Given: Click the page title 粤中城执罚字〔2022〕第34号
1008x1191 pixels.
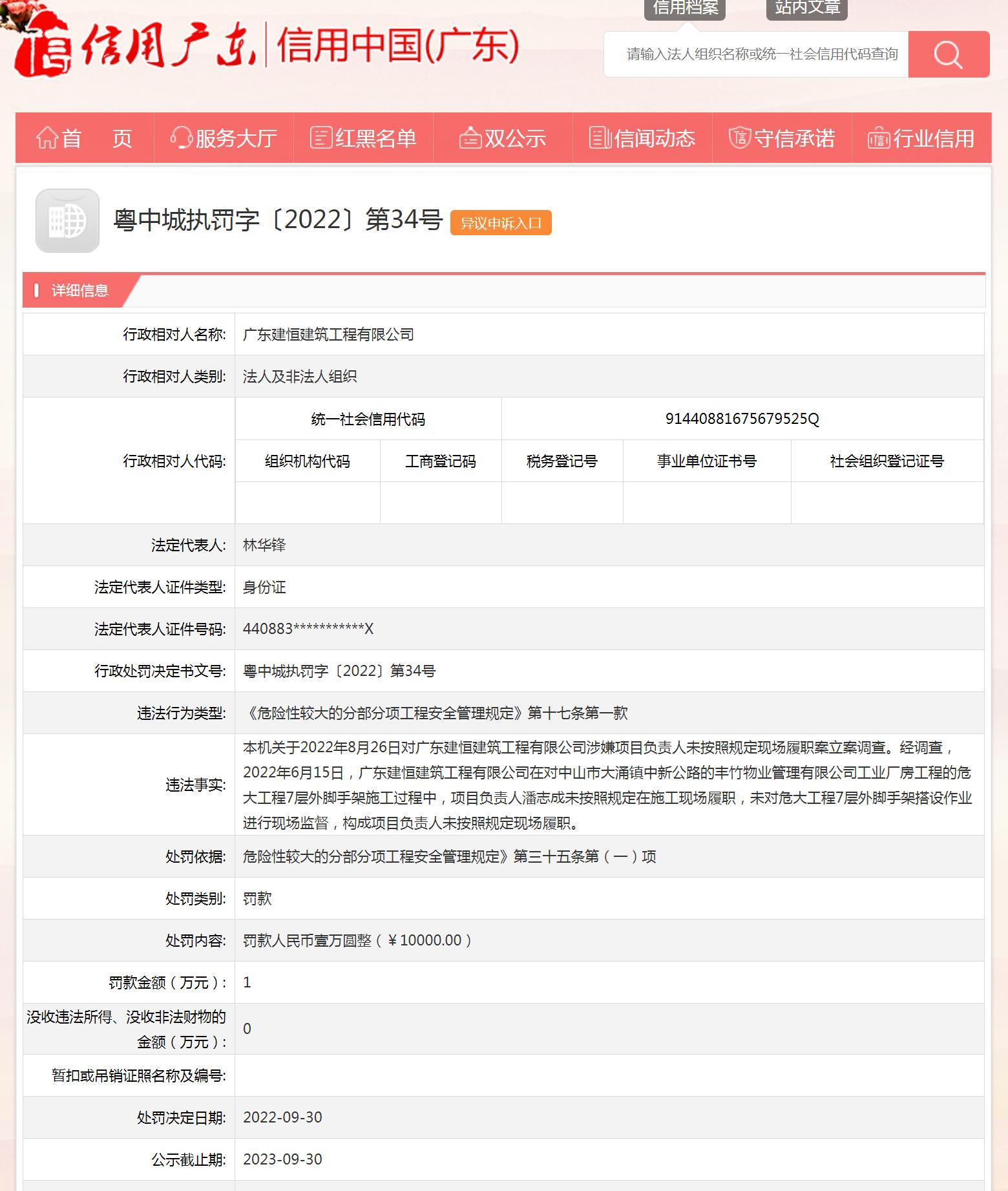Looking at the screenshot, I should point(278,220).
